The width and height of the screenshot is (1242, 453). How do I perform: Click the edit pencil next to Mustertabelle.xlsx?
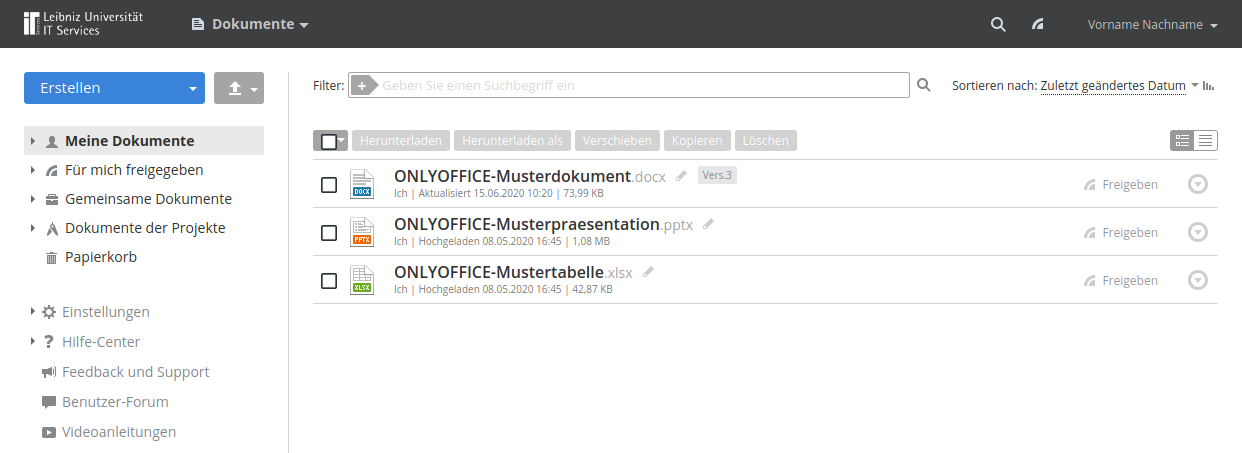[649, 272]
